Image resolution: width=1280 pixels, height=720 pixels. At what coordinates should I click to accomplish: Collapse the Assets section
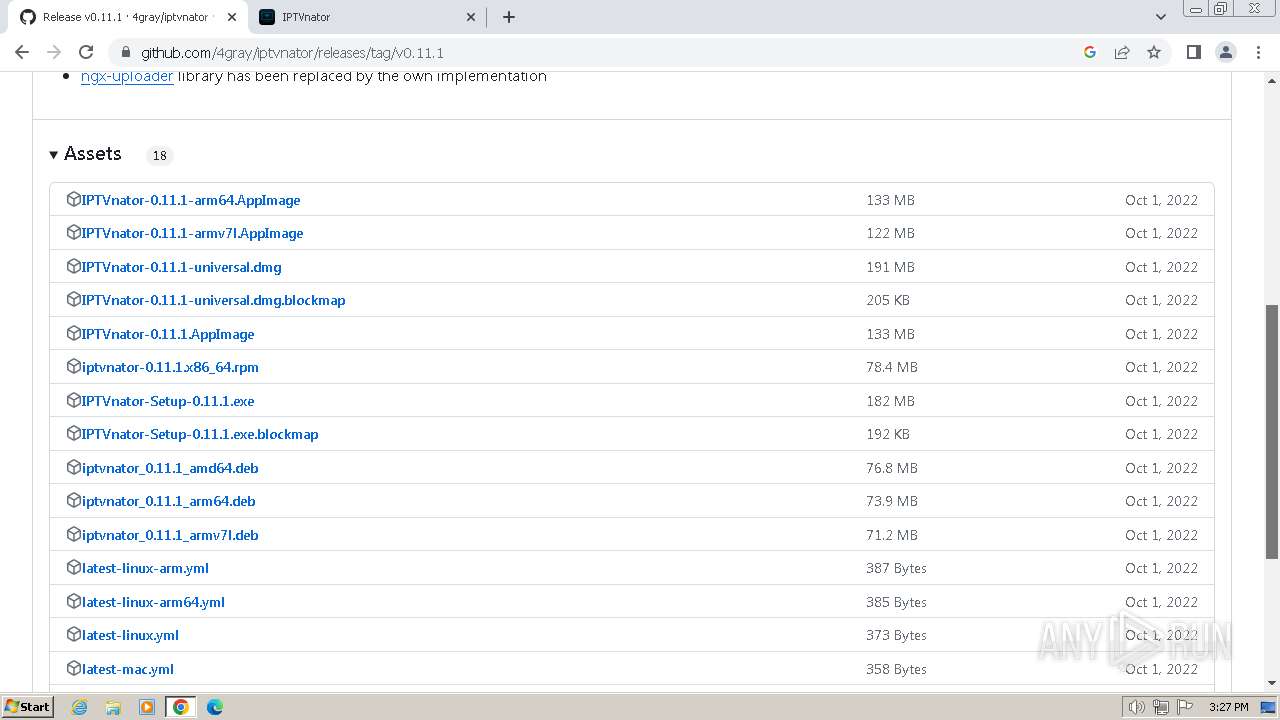(x=86, y=154)
